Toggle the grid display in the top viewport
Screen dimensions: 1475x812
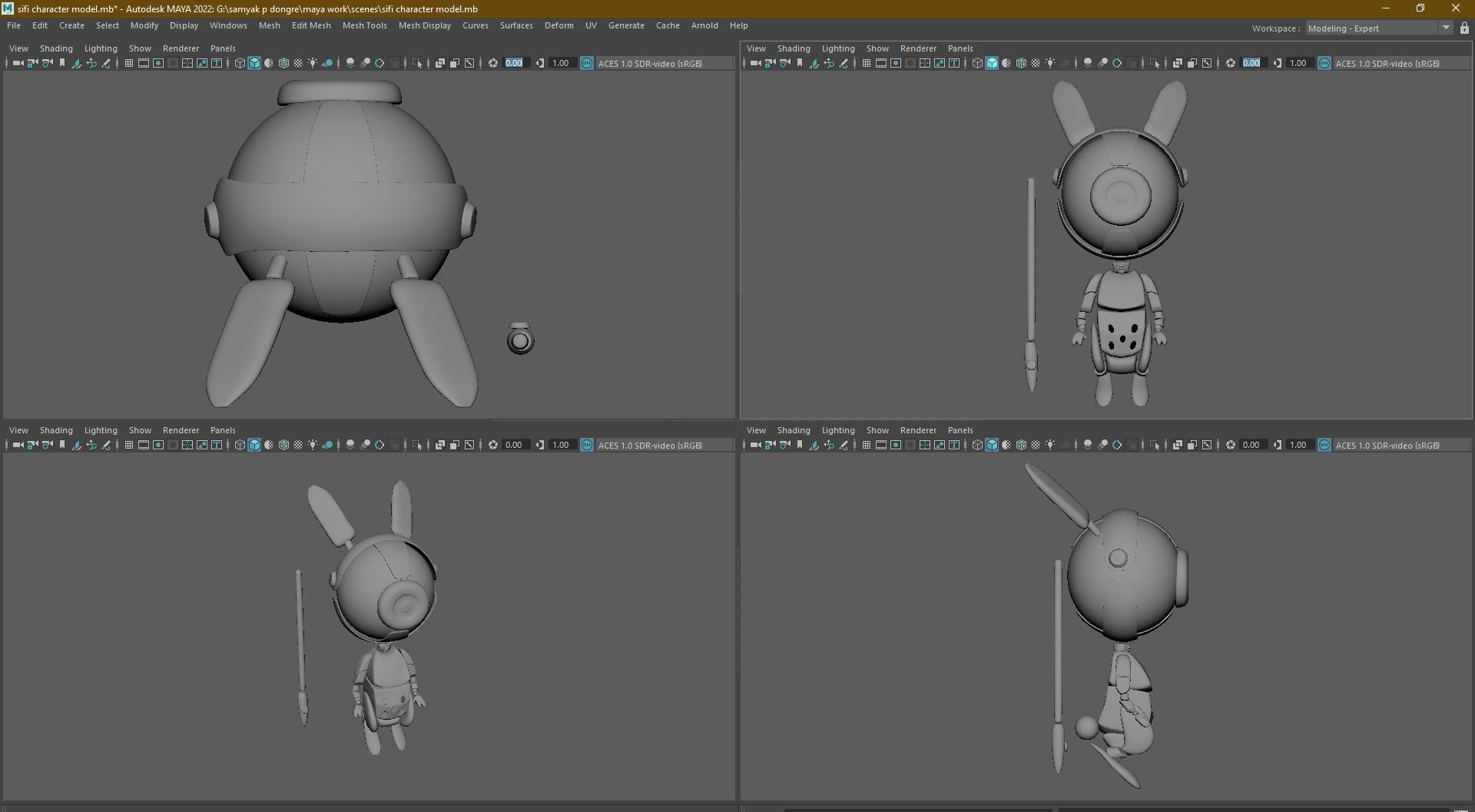128,63
